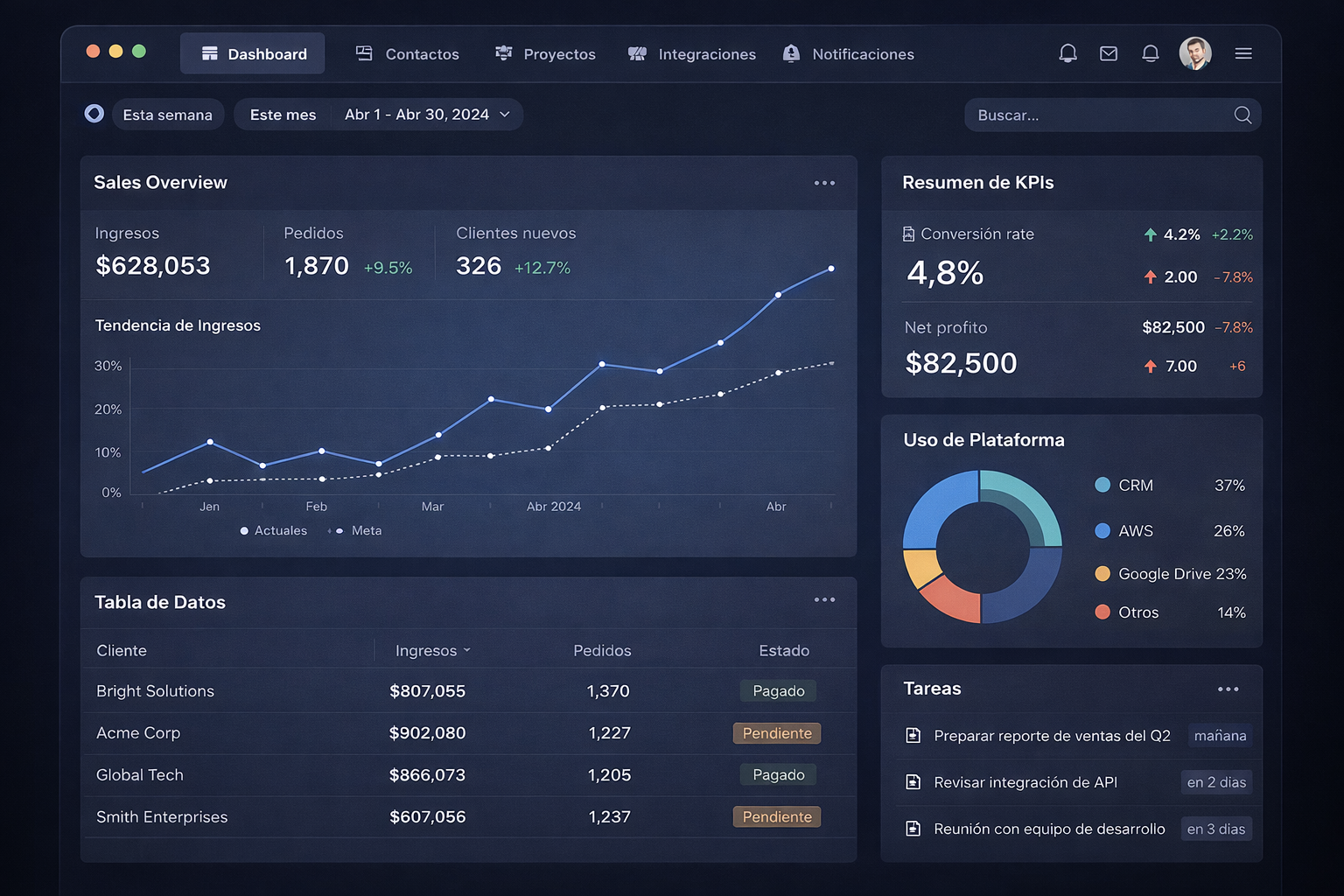Viewport: 1344px width, 896px height.
Task: Select the Este mes filter
Action: point(282,114)
